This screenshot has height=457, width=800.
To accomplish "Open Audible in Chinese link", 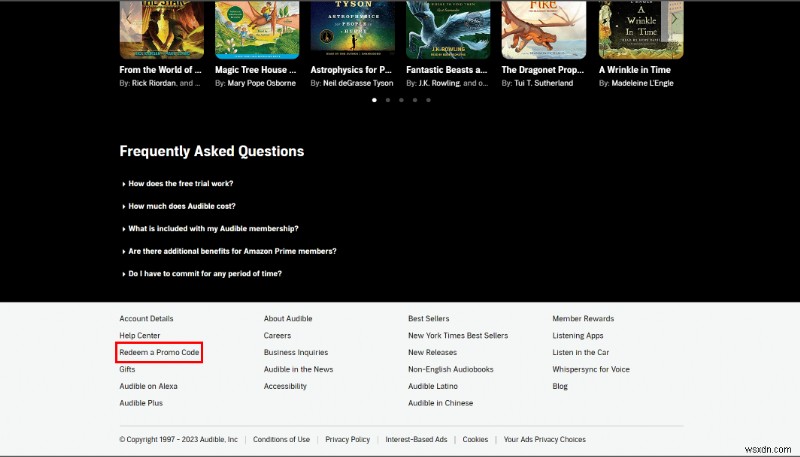I will pos(441,403).
